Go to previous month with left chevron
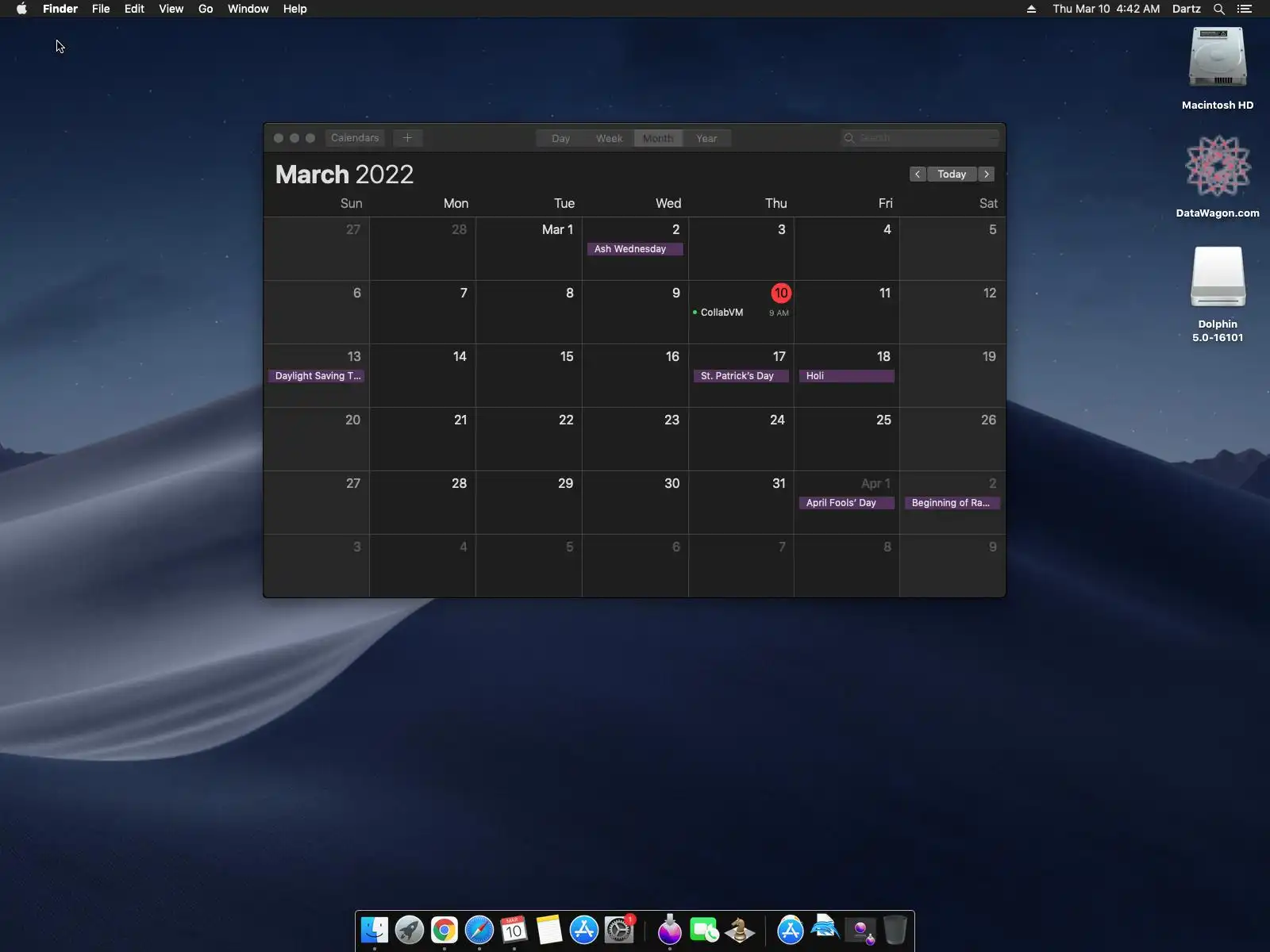Viewport: 1270px width, 952px height. [x=918, y=174]
